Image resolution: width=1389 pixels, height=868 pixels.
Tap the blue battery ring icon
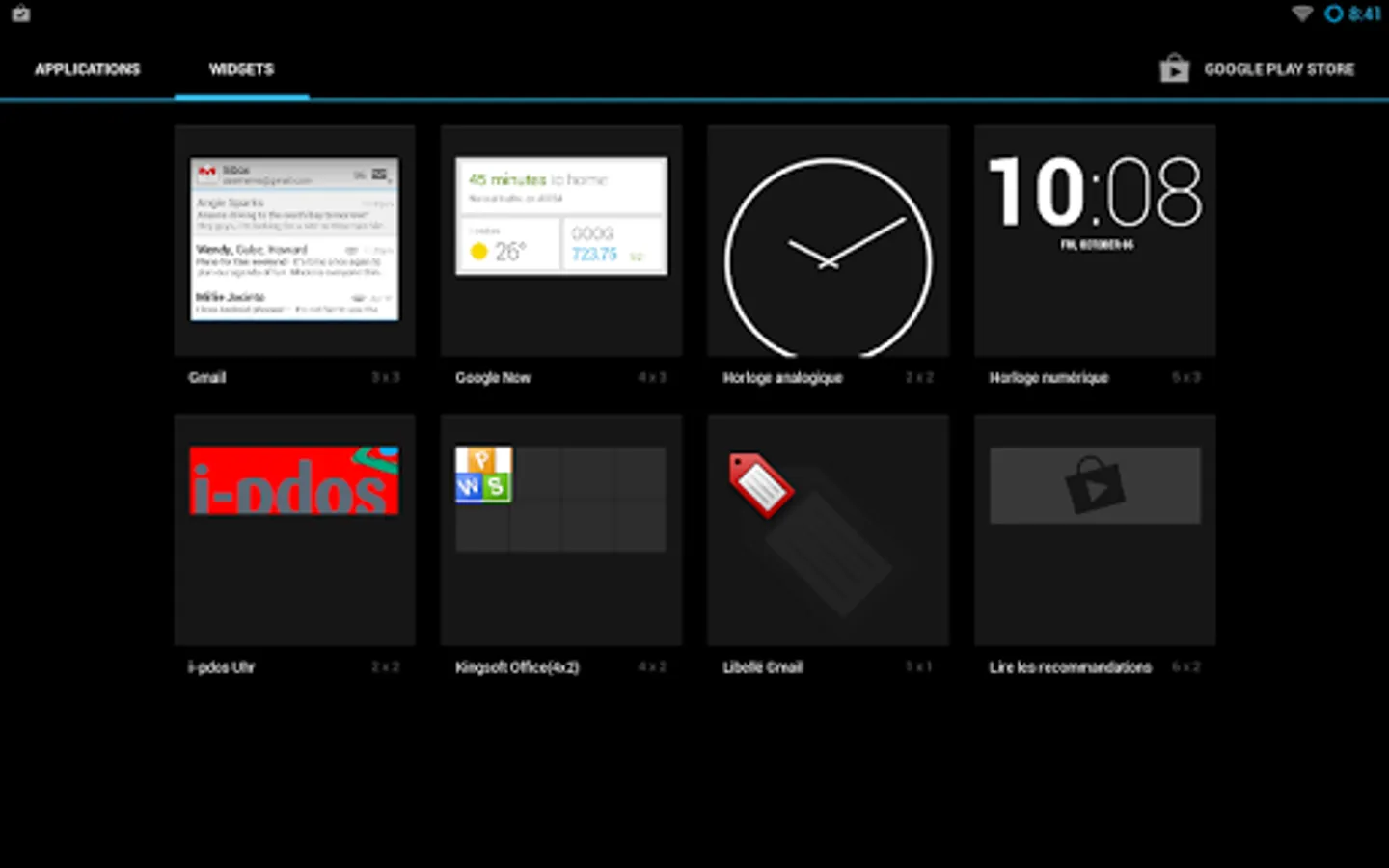click(x=1333, y=14)
